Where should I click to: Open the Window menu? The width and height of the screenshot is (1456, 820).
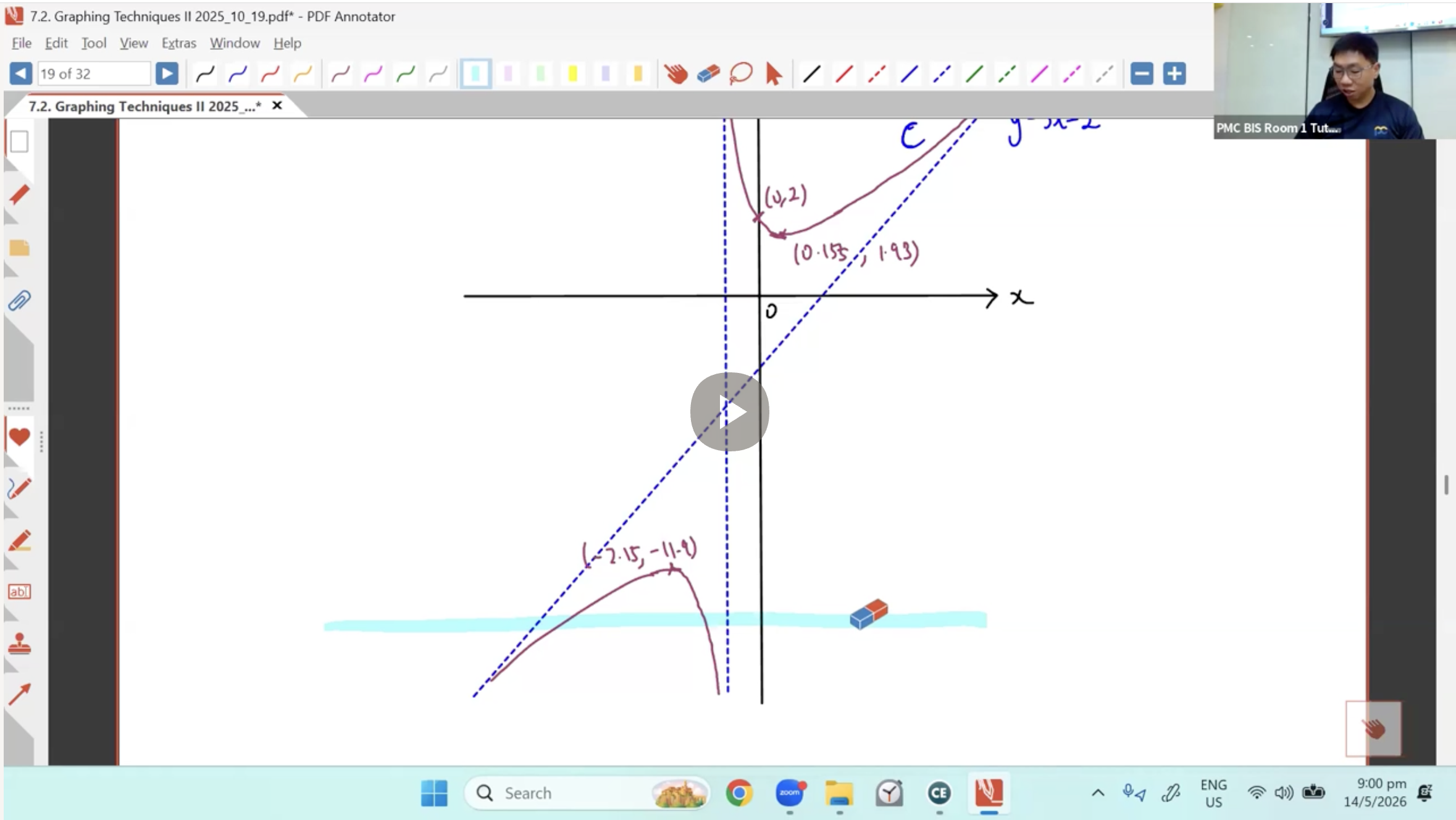click(x=235, y=43)
